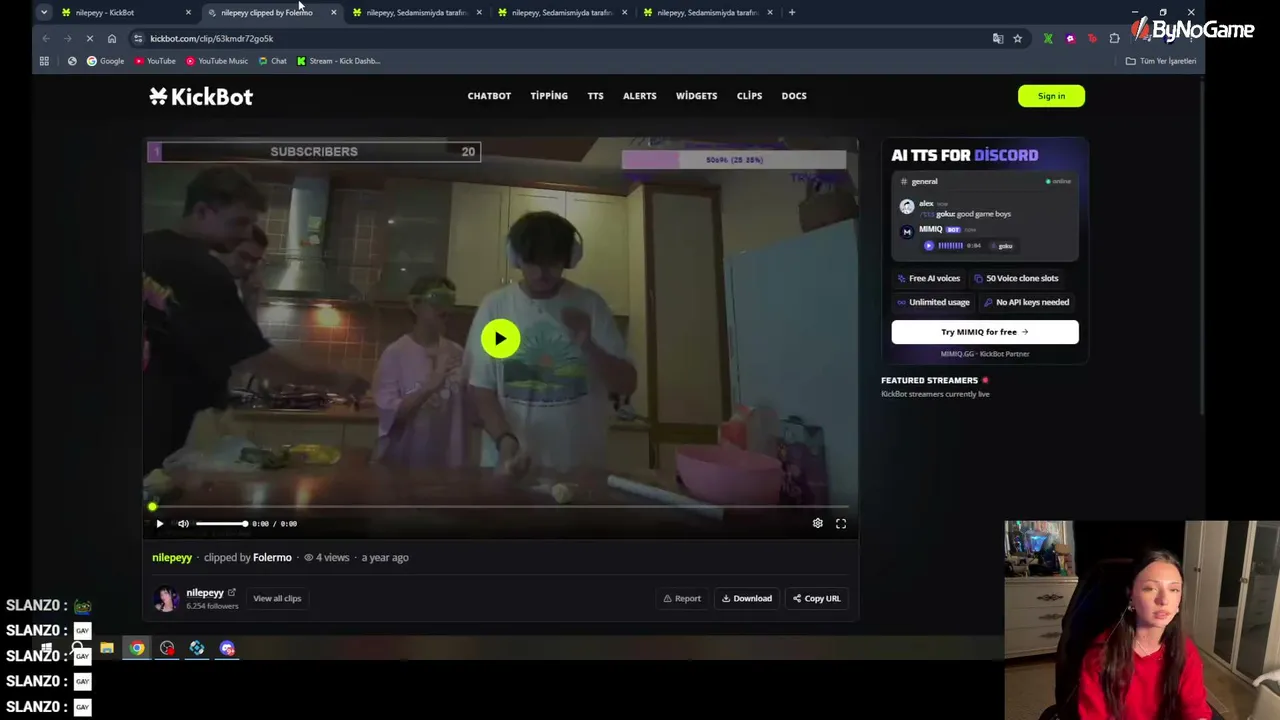This screenshot has width=1280, height=720.
Task: Open the DOCS menu item
Action: click(794, 96)
